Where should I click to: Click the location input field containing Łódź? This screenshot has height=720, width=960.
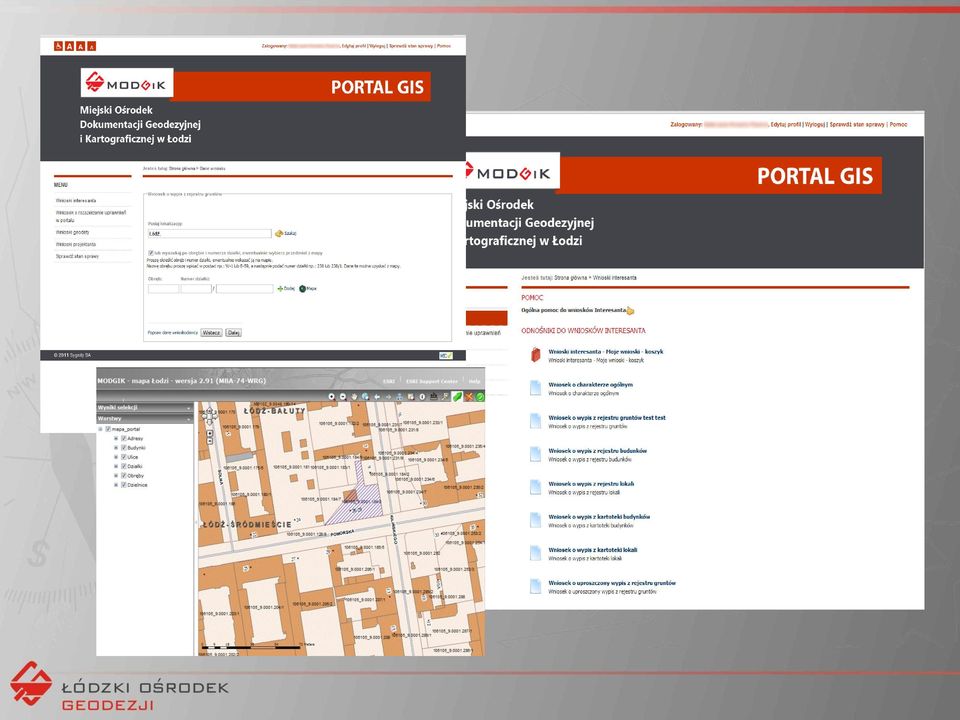pyautogui.click(x=209, y=233)
